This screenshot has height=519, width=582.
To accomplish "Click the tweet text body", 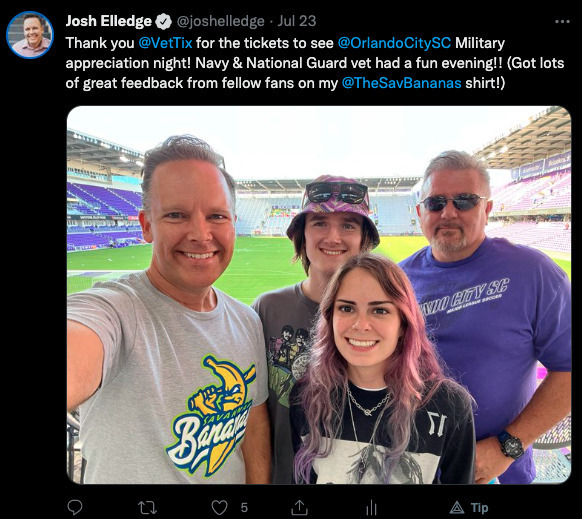I will tap(315, 63).
